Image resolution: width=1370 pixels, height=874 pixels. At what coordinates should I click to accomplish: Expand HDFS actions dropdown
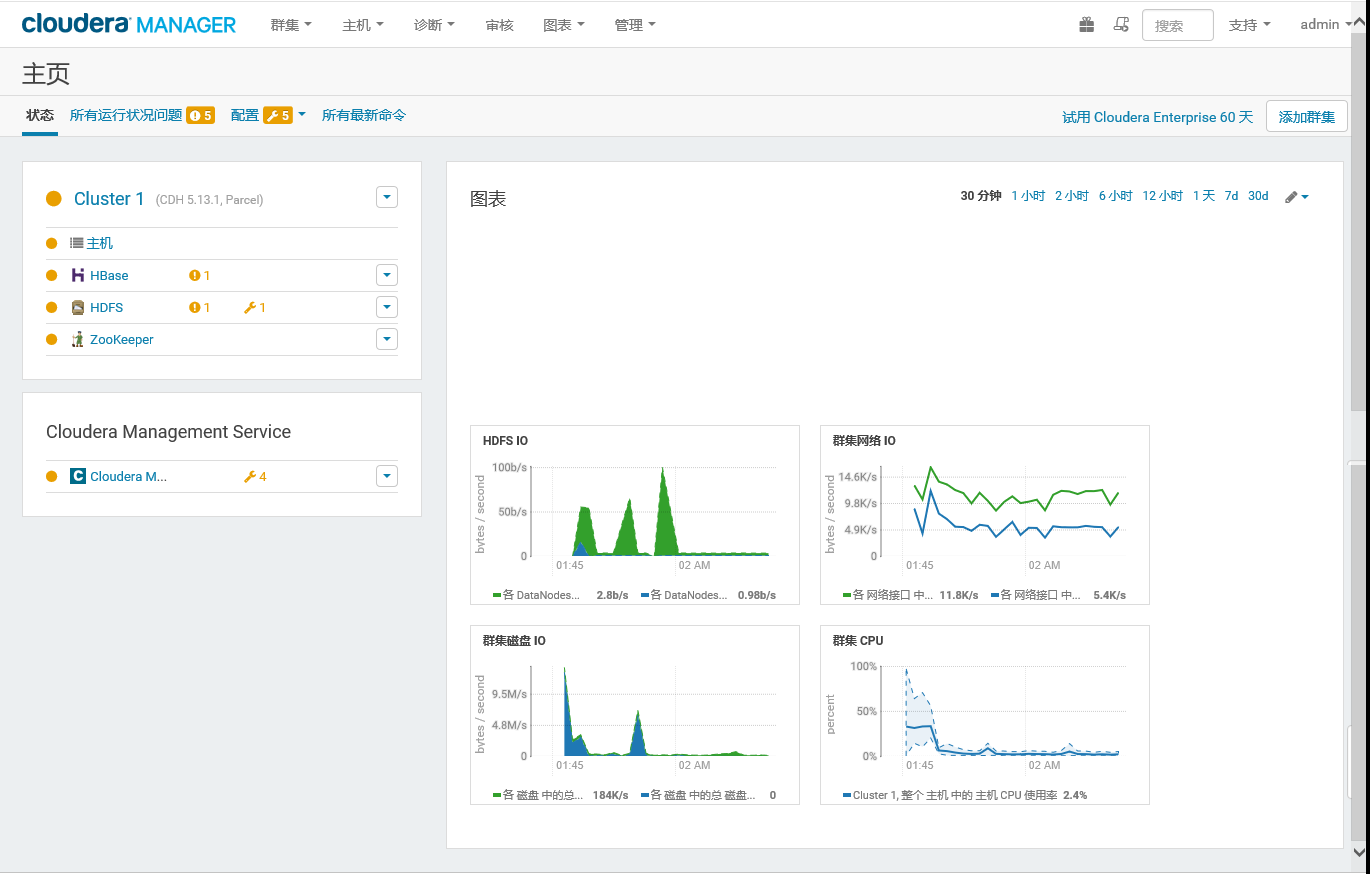[x=387, y=307]
